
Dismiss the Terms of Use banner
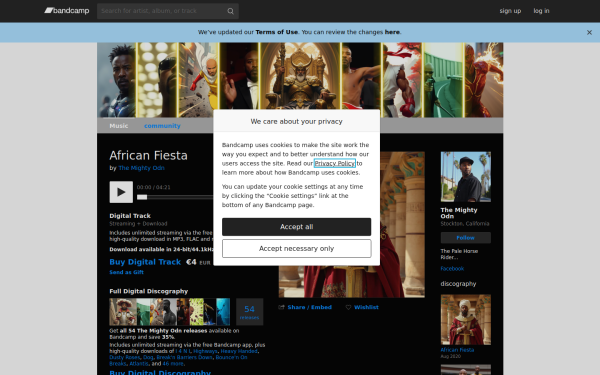pos(589,33)
